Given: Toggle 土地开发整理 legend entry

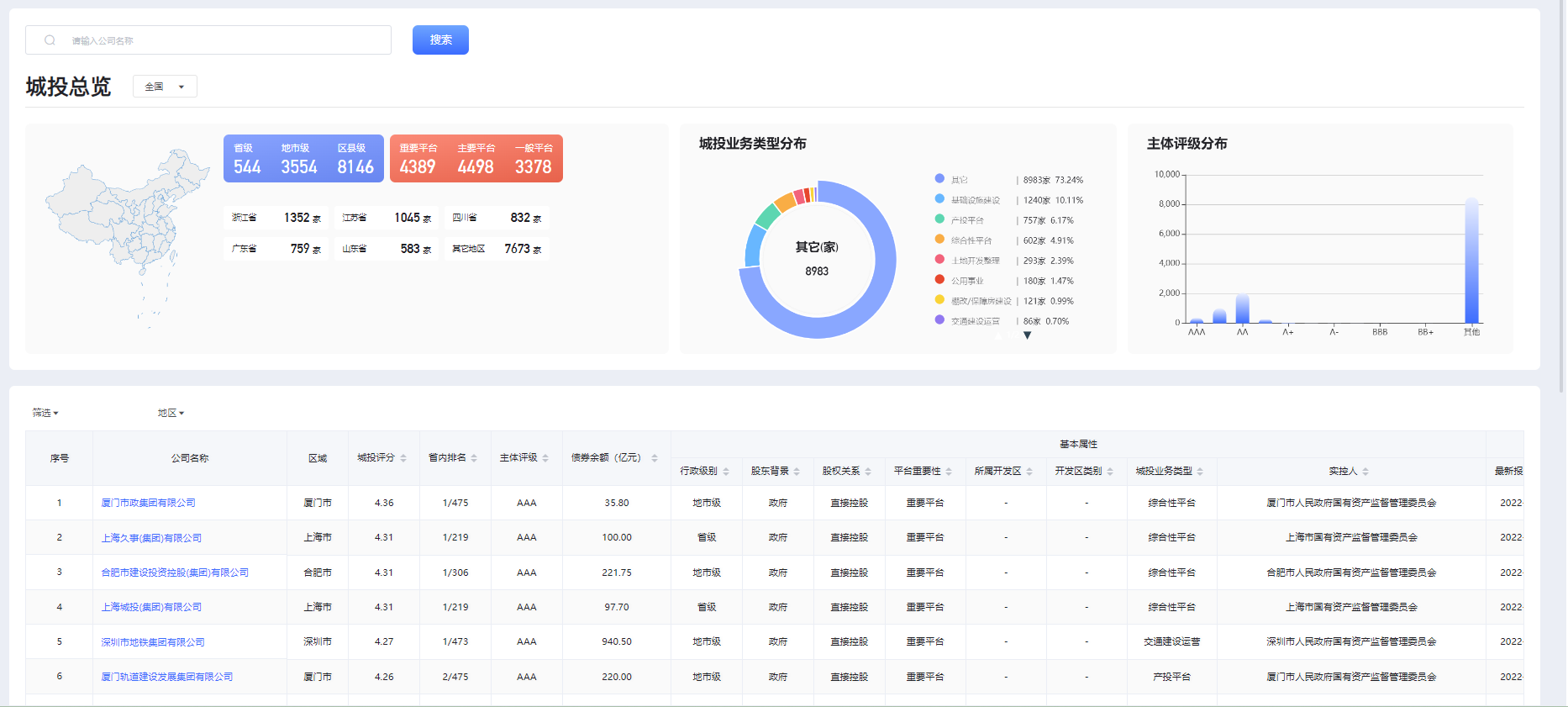Looking at the screenshot, I should pyautogui.click(x=1004, y=261).
